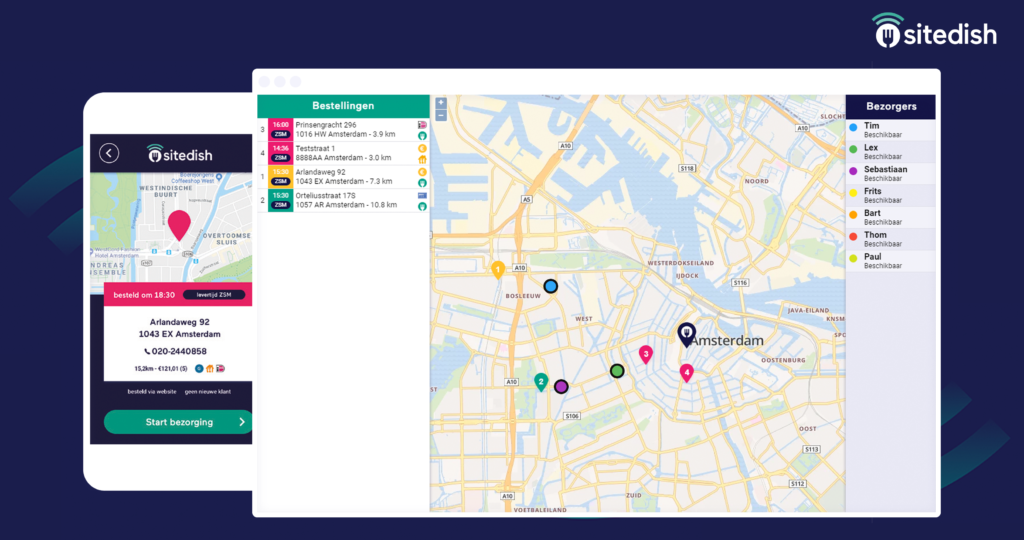Click pink map marker number 3
The image size is (1024, 540).
(x=646, y=355)
